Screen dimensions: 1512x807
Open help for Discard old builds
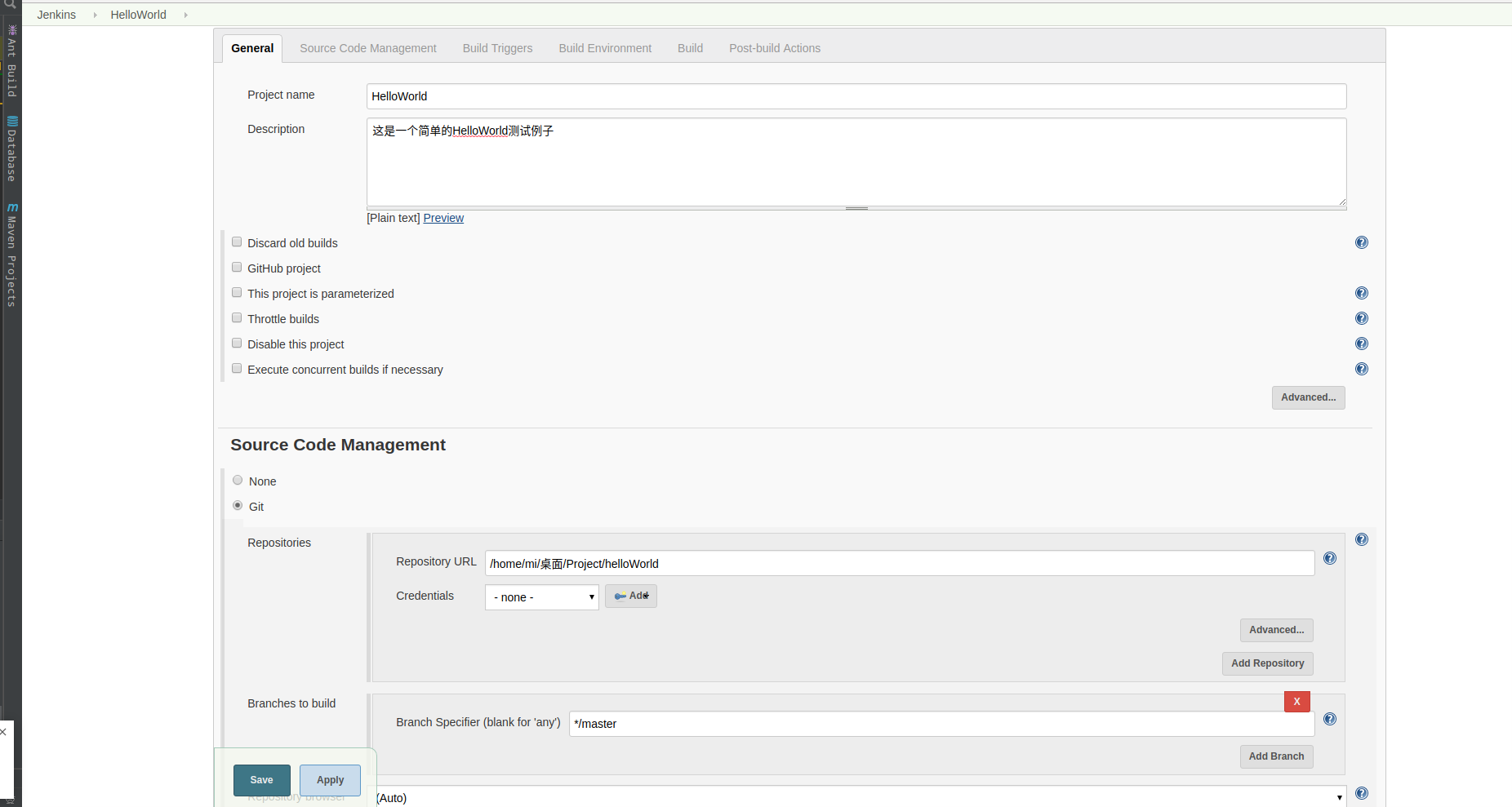[x=1361, y=242]
